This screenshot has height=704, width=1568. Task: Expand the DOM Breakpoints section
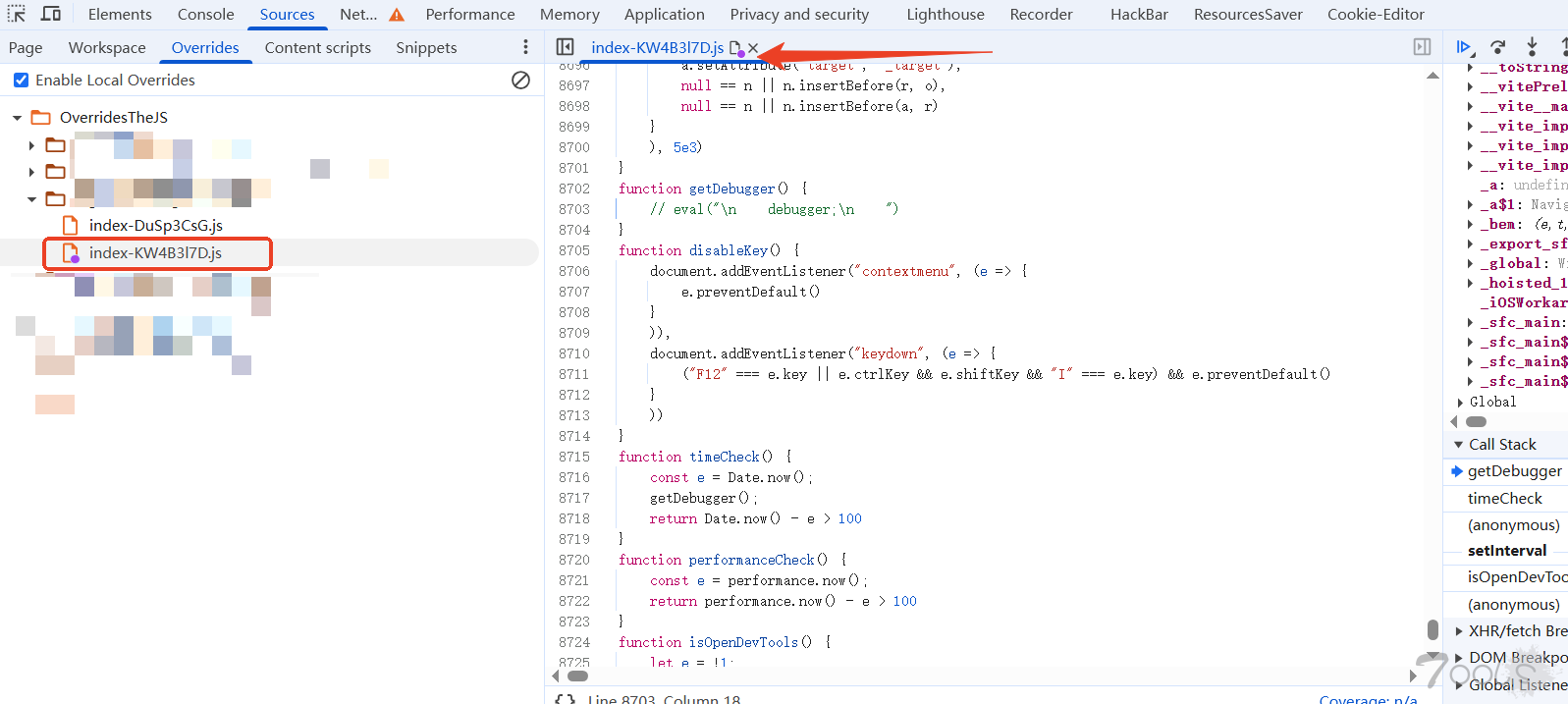(x=1458, y=658)
